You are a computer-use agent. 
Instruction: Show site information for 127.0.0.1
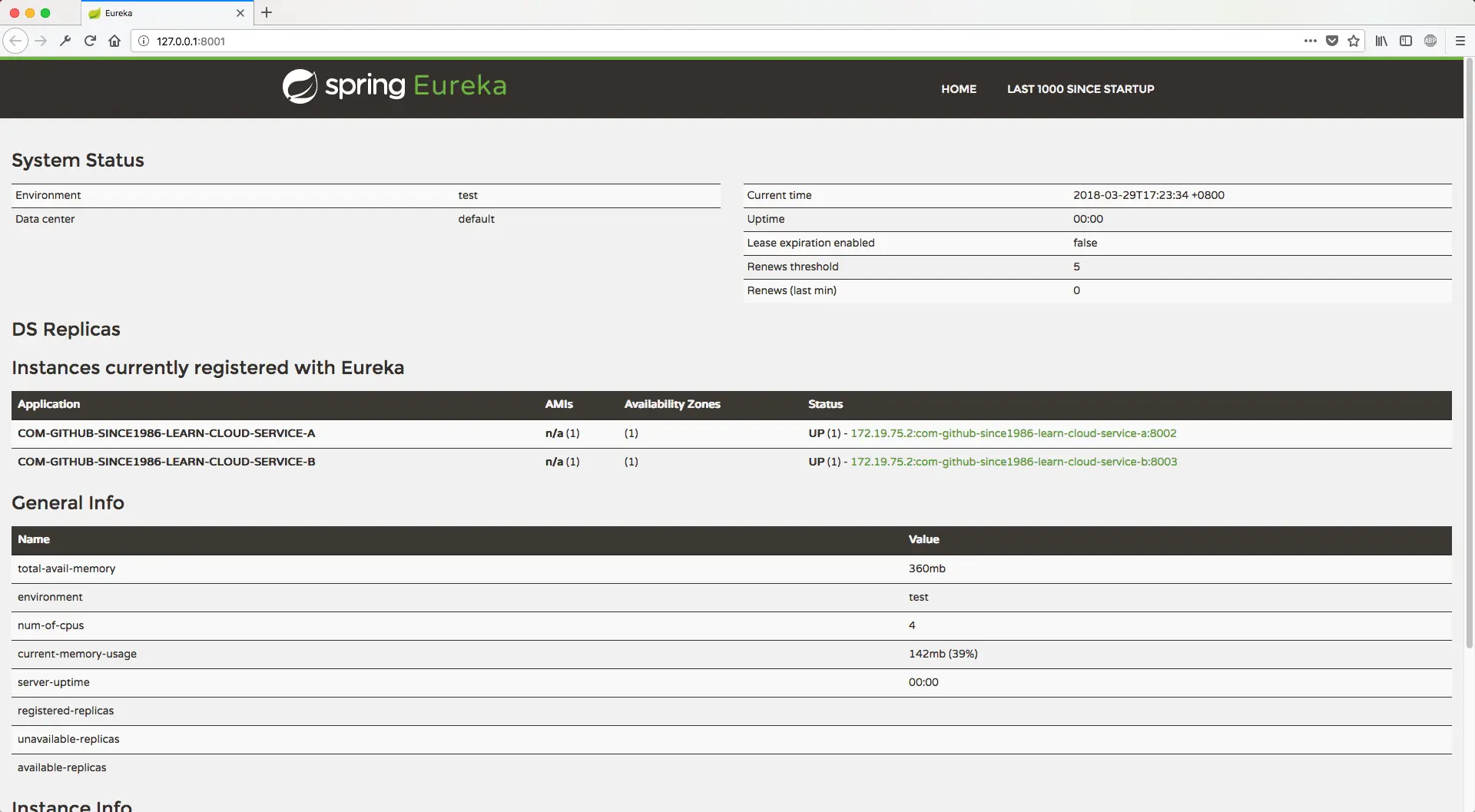click(x=144, y=41)
